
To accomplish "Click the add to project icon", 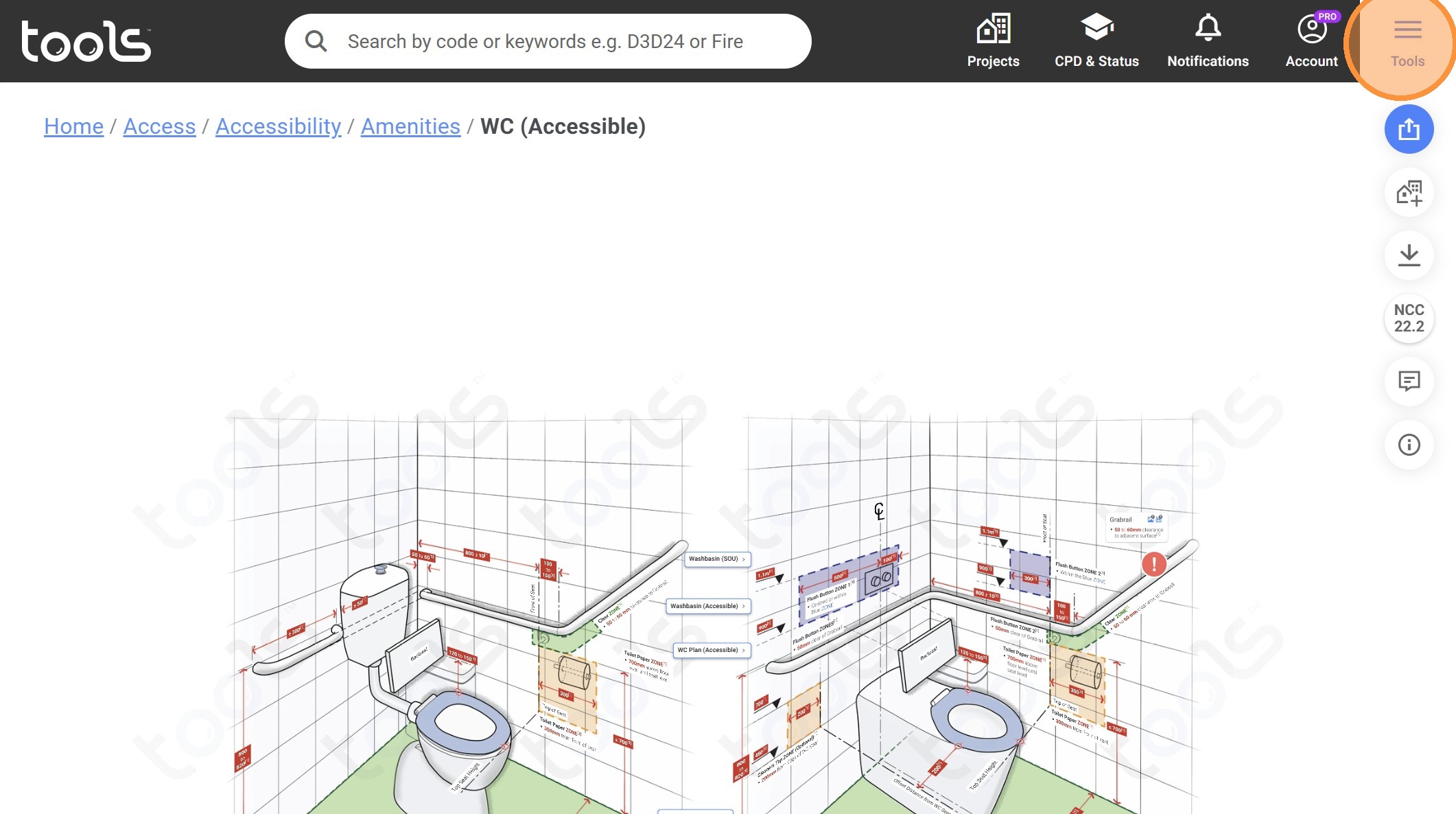I will tap(1409, 193).
